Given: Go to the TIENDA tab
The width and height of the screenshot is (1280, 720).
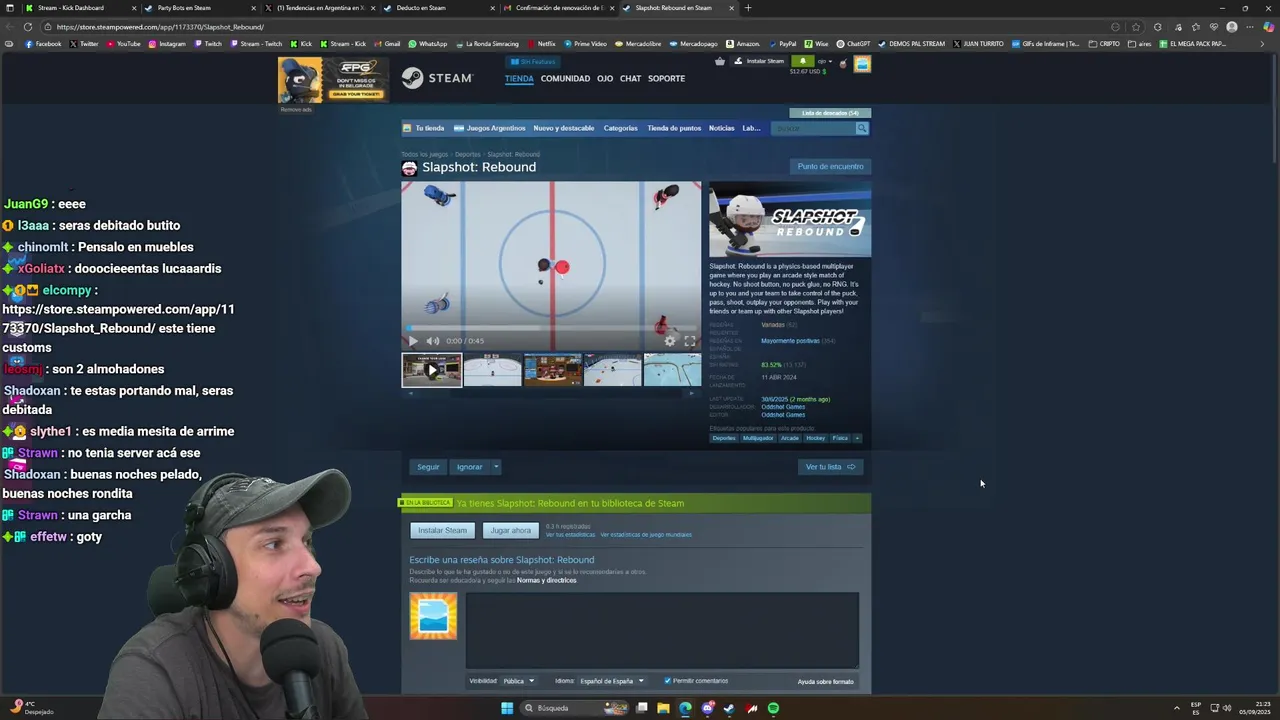Looking at the screenshot, I should (519, 78).
